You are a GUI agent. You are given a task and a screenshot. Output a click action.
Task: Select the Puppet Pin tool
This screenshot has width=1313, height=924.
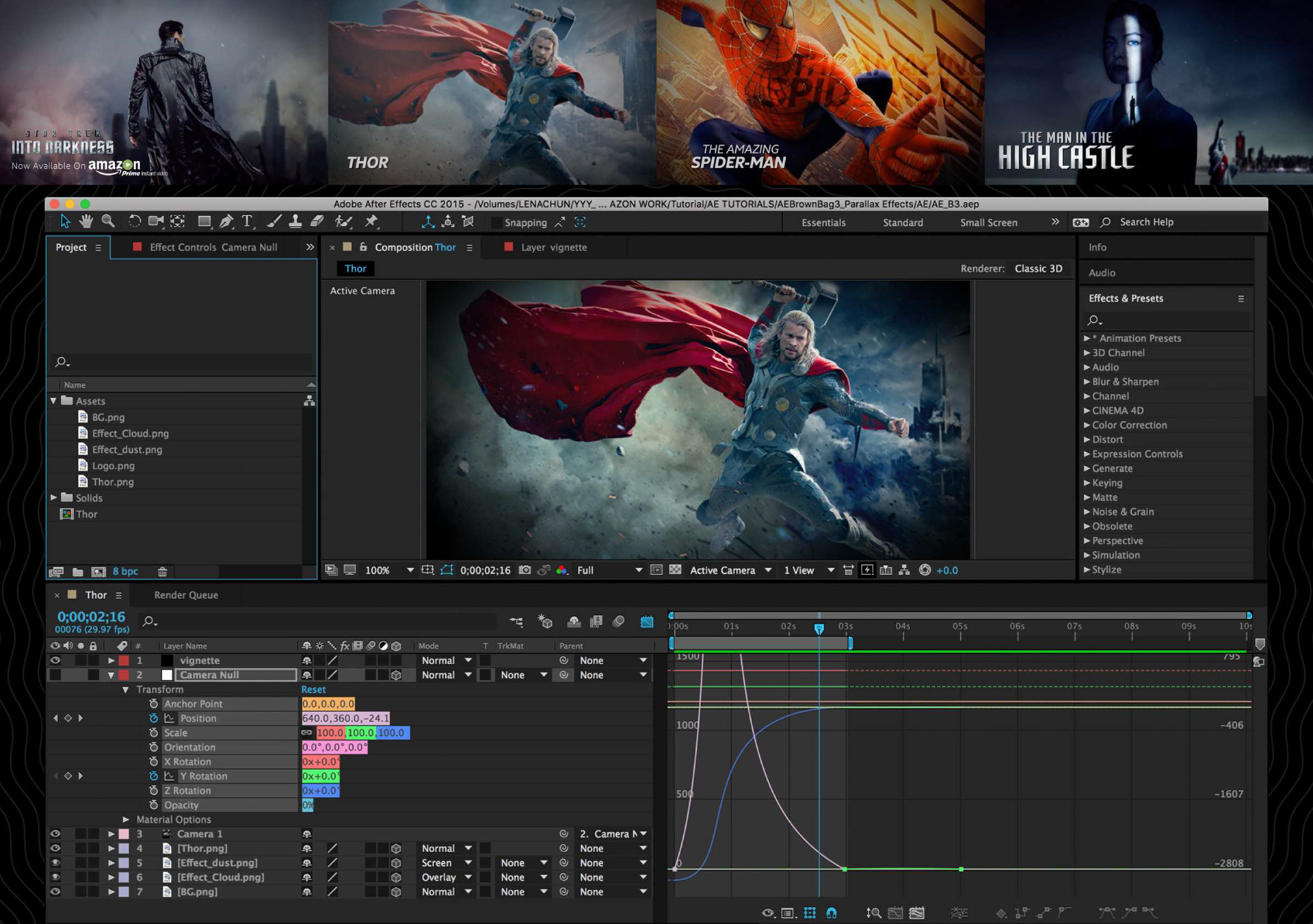point(371,222)
